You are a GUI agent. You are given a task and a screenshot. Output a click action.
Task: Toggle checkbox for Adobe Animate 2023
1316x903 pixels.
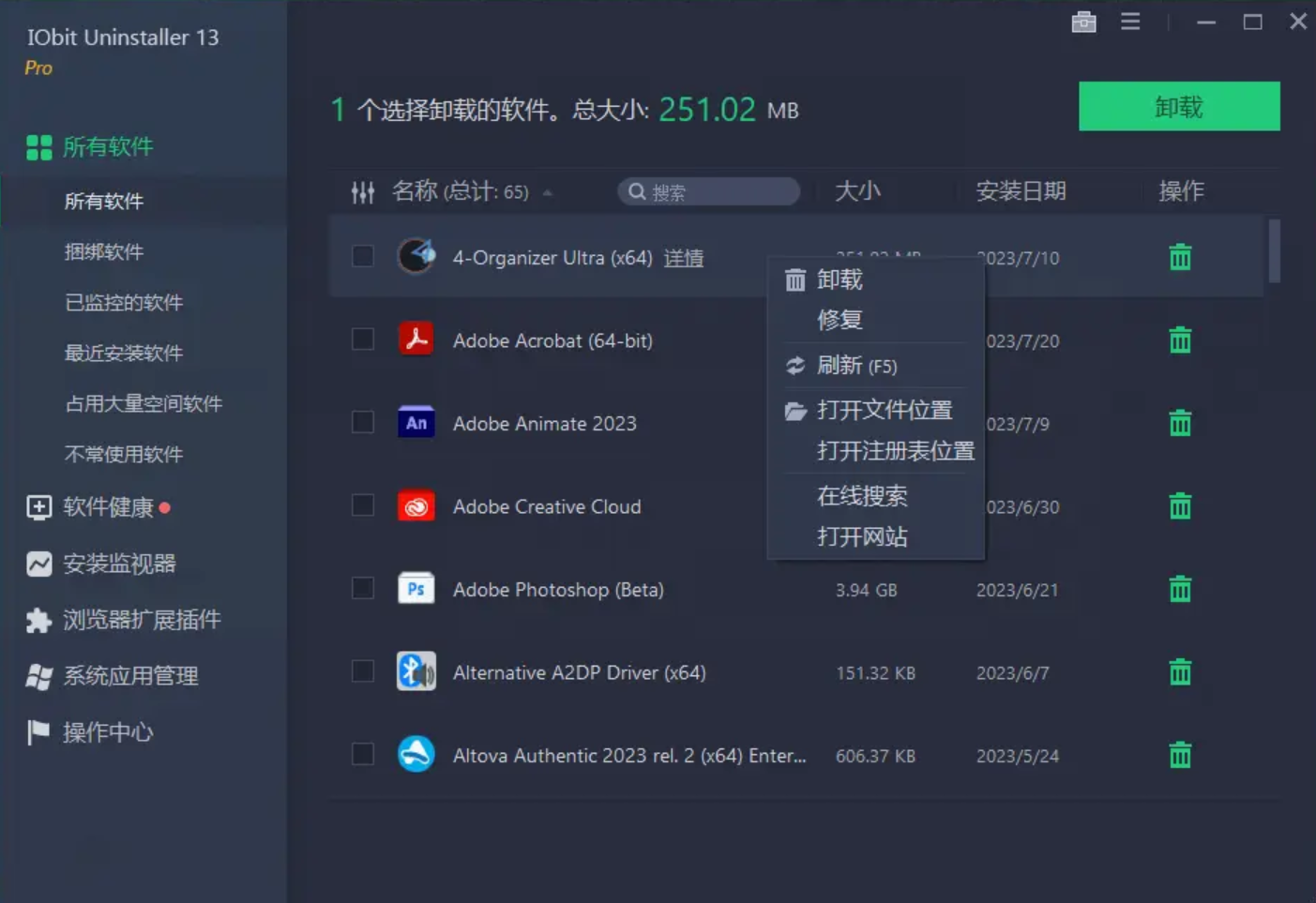point(363,422)
